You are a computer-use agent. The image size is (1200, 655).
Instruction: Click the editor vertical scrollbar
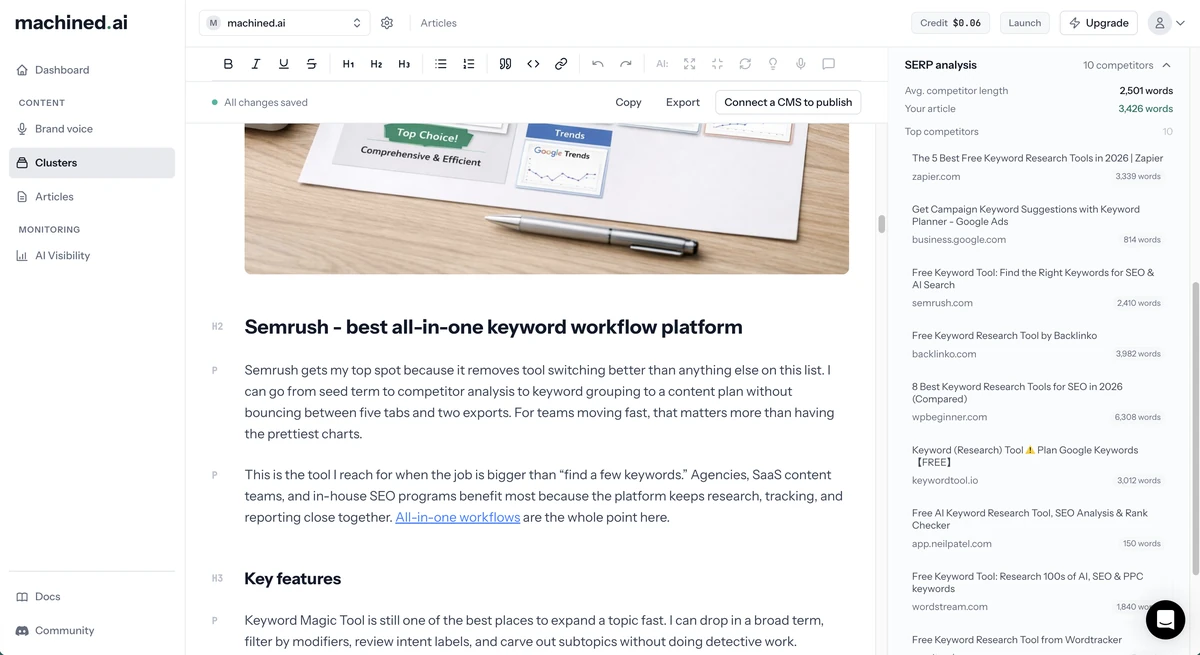[x=882, y=224]
